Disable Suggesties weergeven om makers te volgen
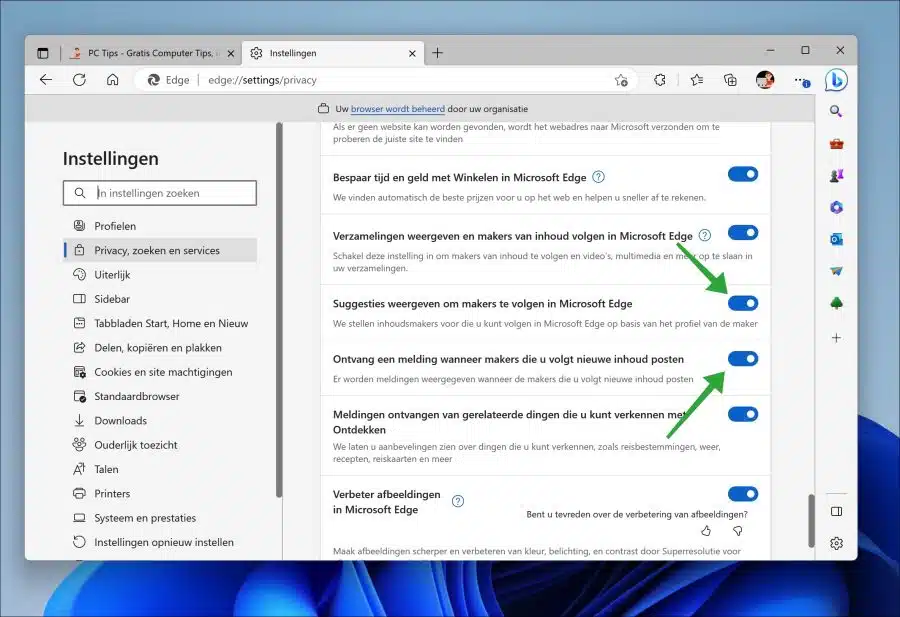The width and height of the screenshot is (900, 617). click(x=743, y=303)
